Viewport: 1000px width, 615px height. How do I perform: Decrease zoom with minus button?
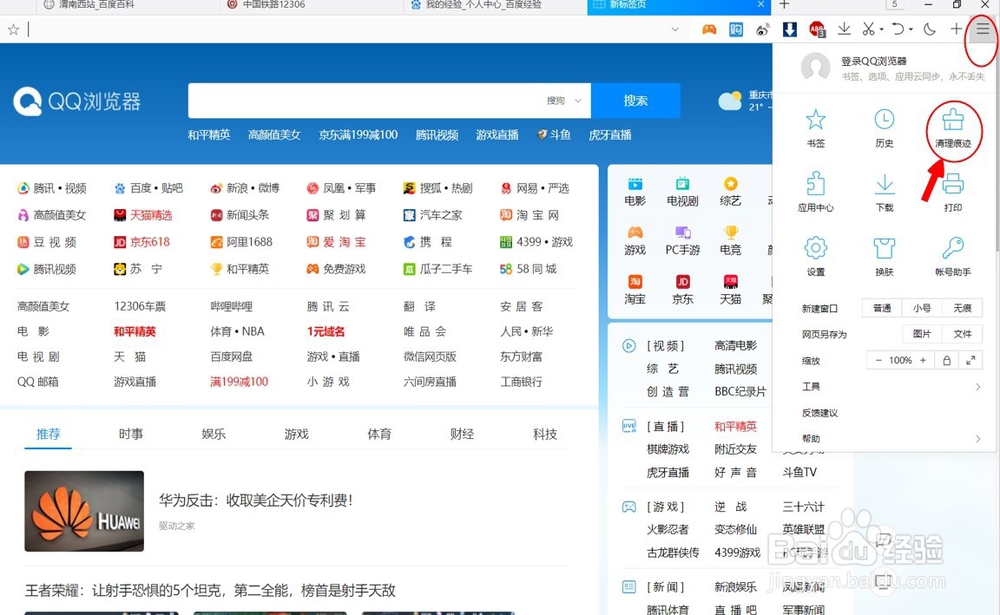878,360
